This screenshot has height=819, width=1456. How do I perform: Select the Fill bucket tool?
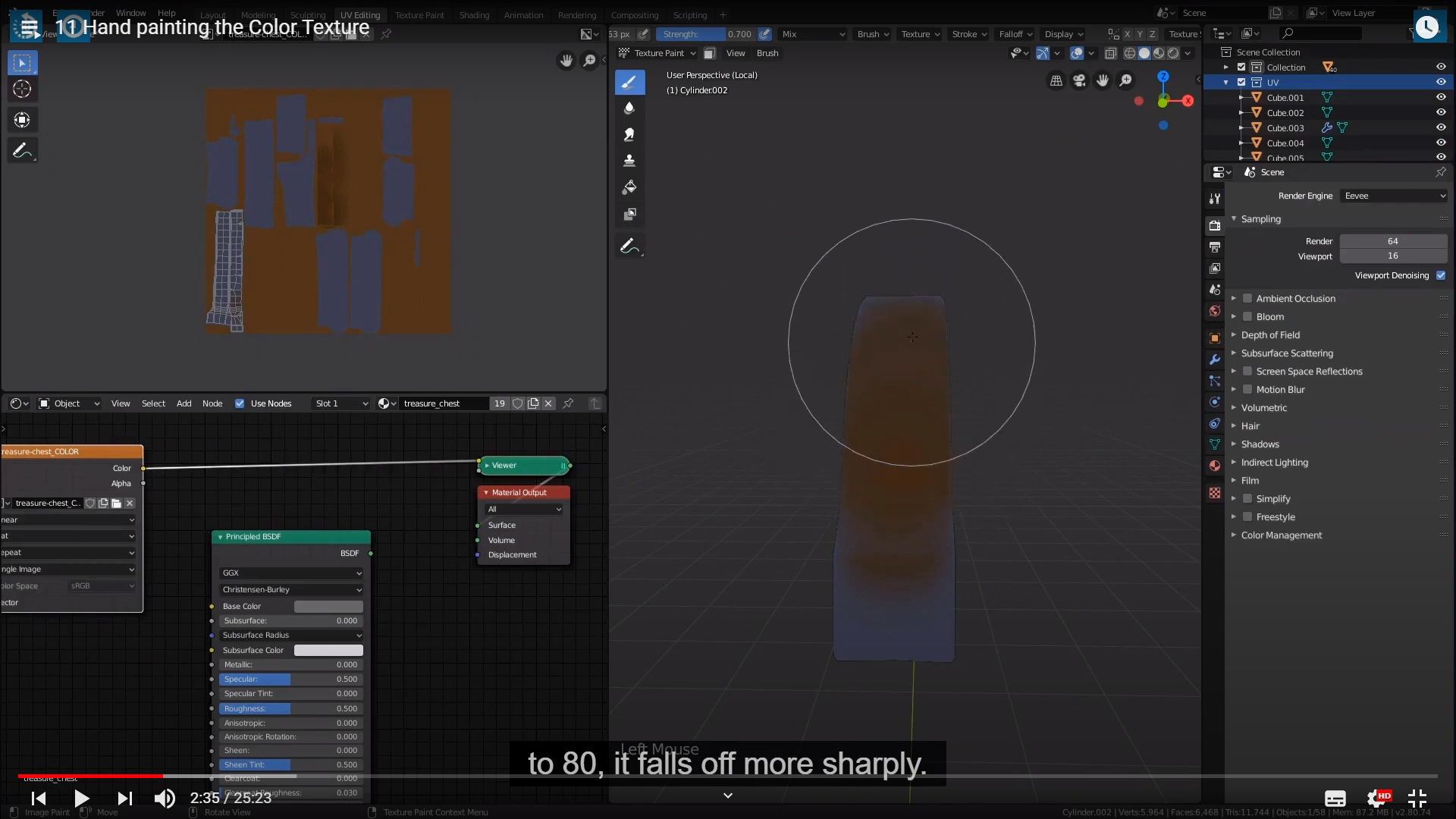(629, 187)
